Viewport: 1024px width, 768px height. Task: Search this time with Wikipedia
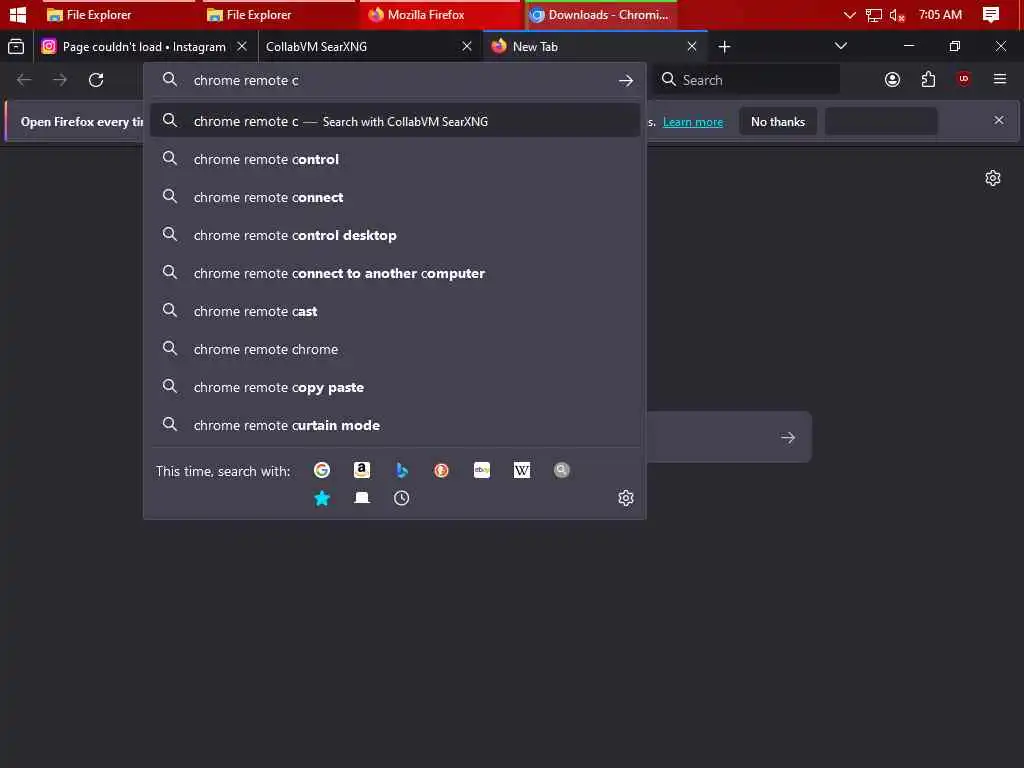coord(522,470)
